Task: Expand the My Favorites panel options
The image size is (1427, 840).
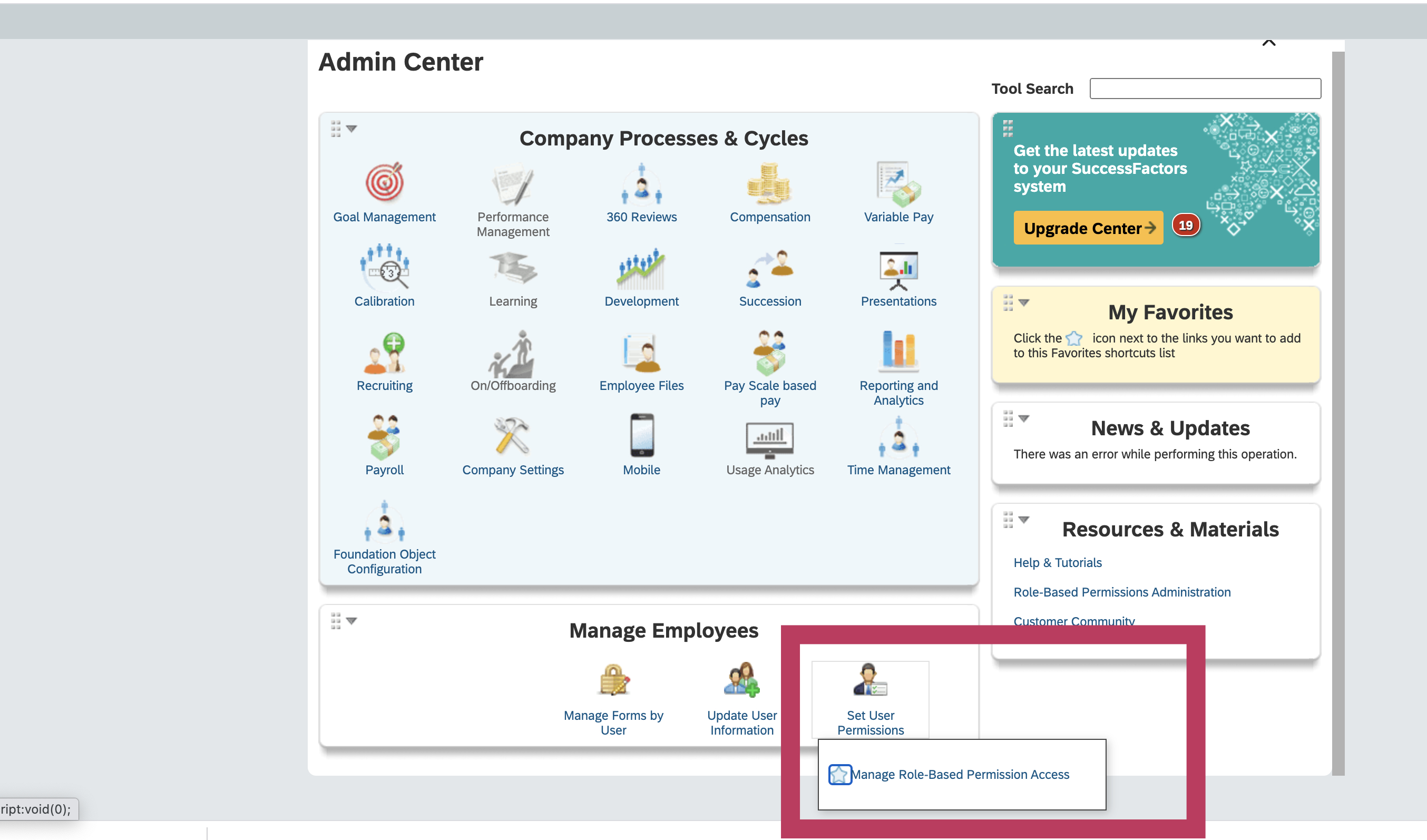Action: pos(1023,303)
